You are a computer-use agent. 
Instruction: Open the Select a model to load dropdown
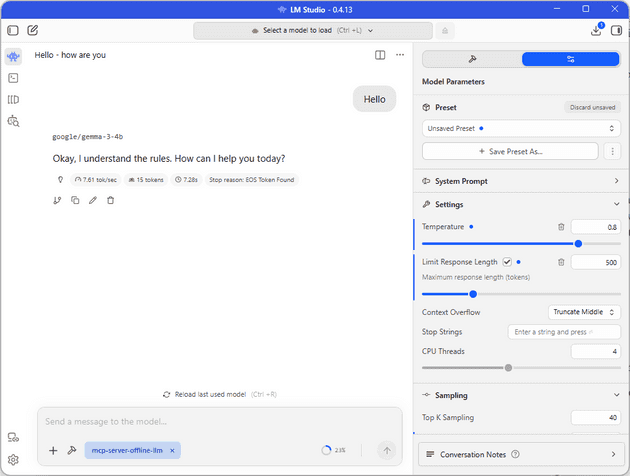(313, 31)
